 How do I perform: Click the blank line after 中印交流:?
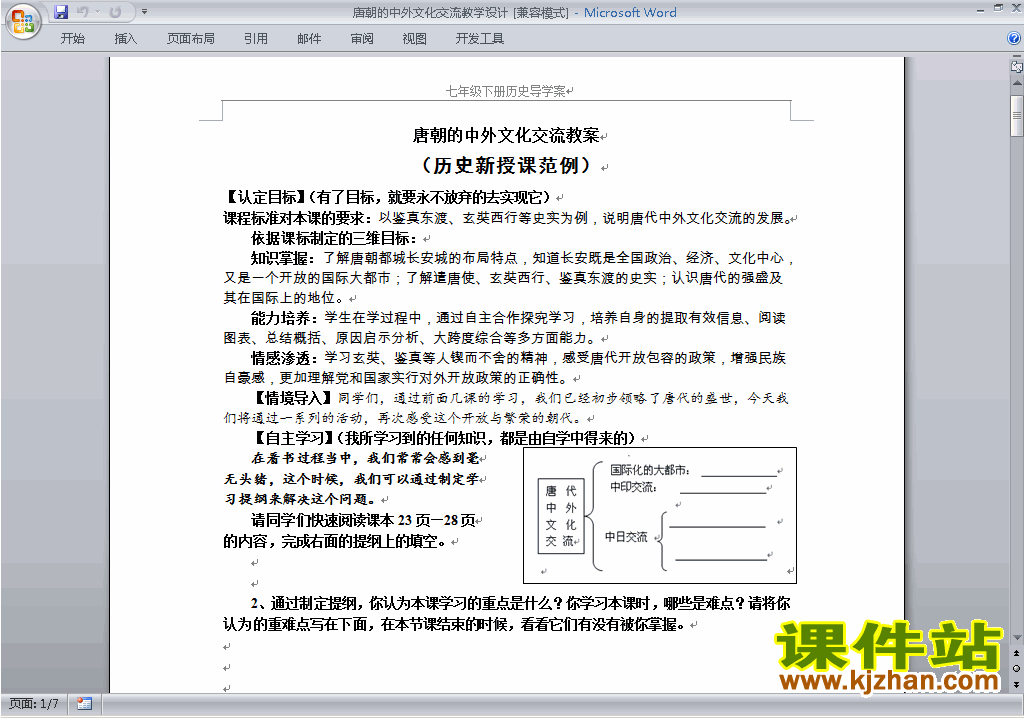point(723,491)
